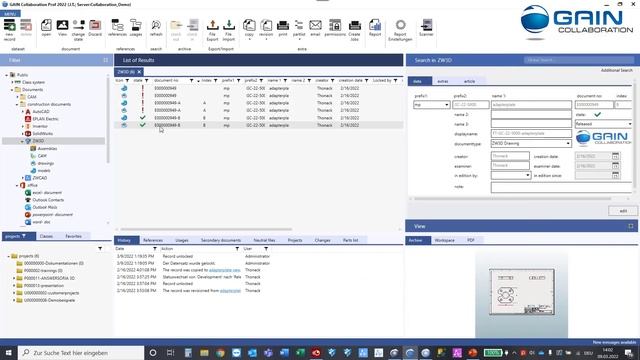Open creation date calendar picker

[615, 156]
